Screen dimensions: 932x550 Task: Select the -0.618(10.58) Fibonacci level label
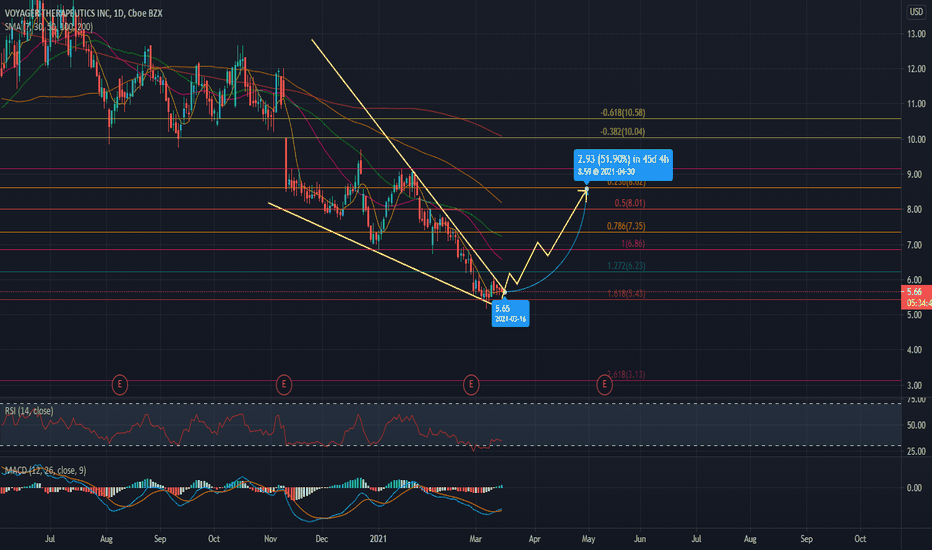coord(622,112)
